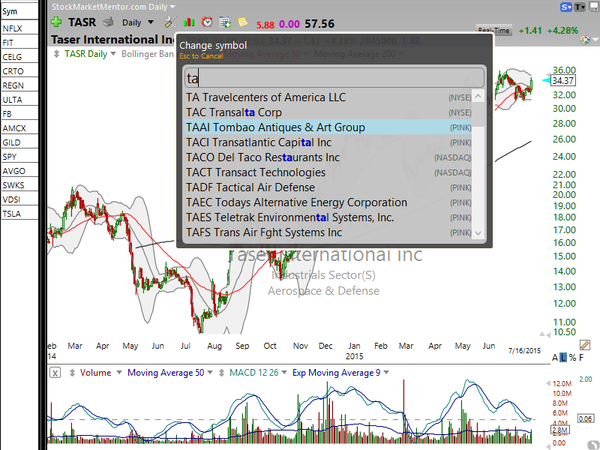Close the volume pane with the X box

click(x=55, y=373)
